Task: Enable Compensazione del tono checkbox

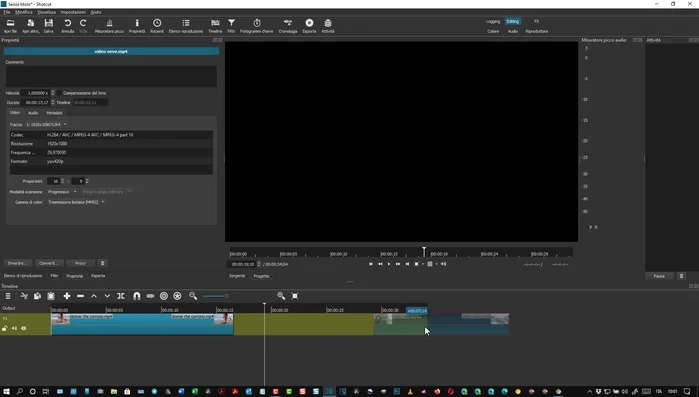Action: click(x=59, y=93)
